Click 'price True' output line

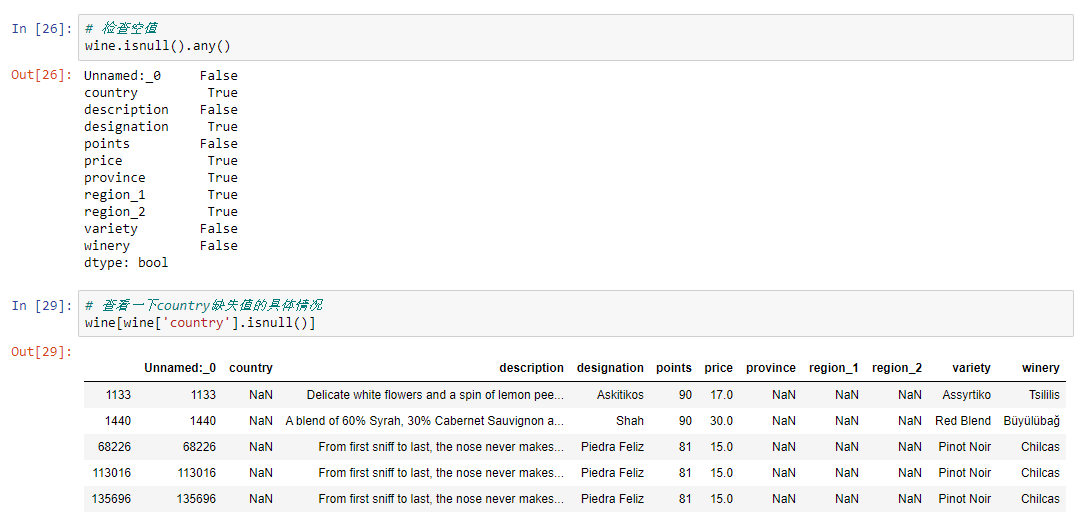click(x=161, y=160)
